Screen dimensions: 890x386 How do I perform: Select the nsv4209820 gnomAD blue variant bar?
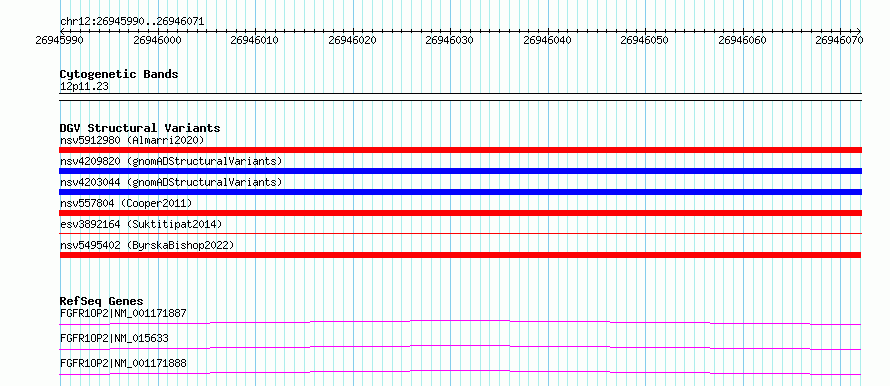tap(460, 171)
